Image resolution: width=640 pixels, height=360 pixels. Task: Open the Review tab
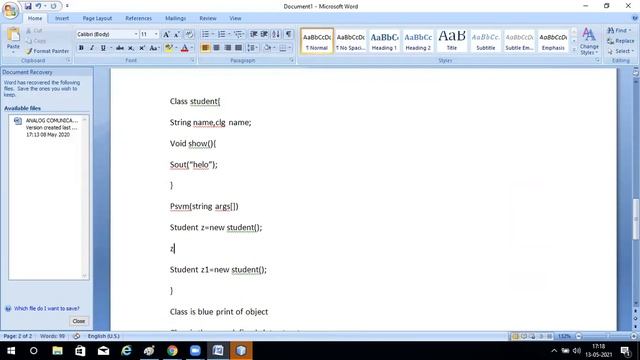click(208, 18)
